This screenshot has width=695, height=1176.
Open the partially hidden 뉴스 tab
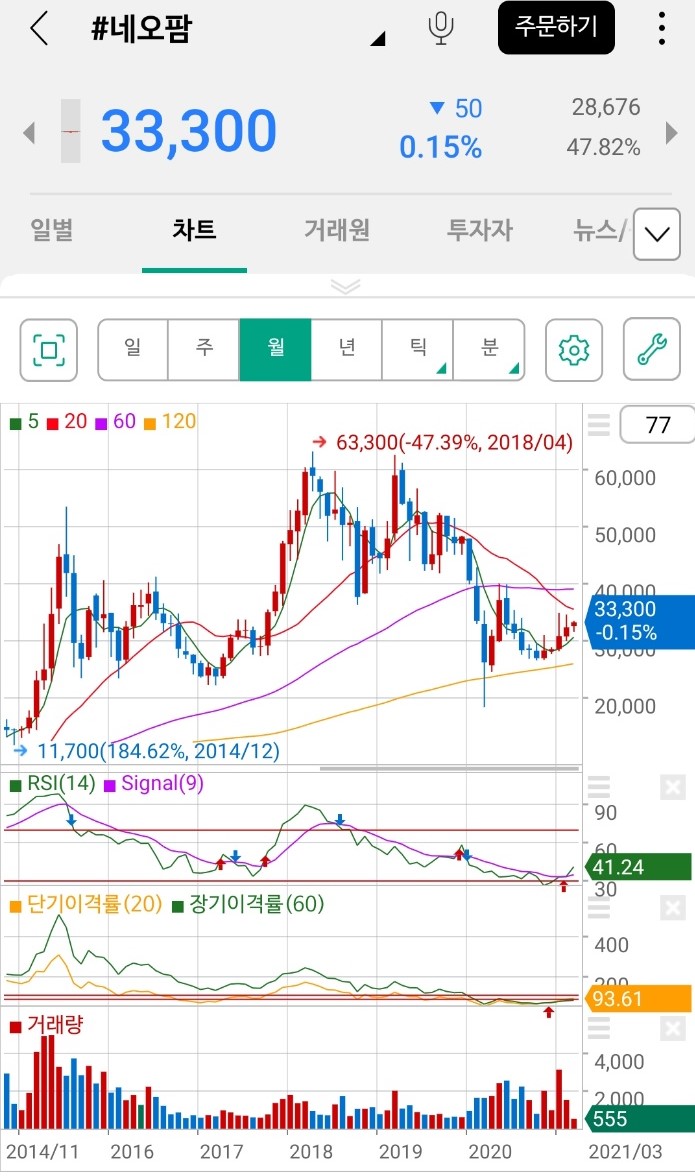[x=600, y=230]
